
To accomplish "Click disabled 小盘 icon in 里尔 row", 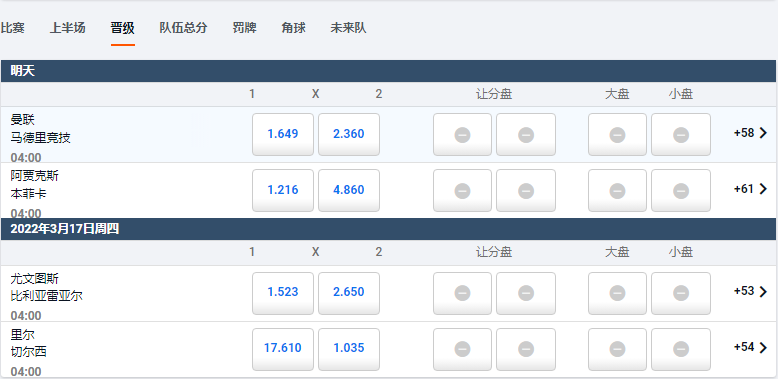I will point(681,349).
